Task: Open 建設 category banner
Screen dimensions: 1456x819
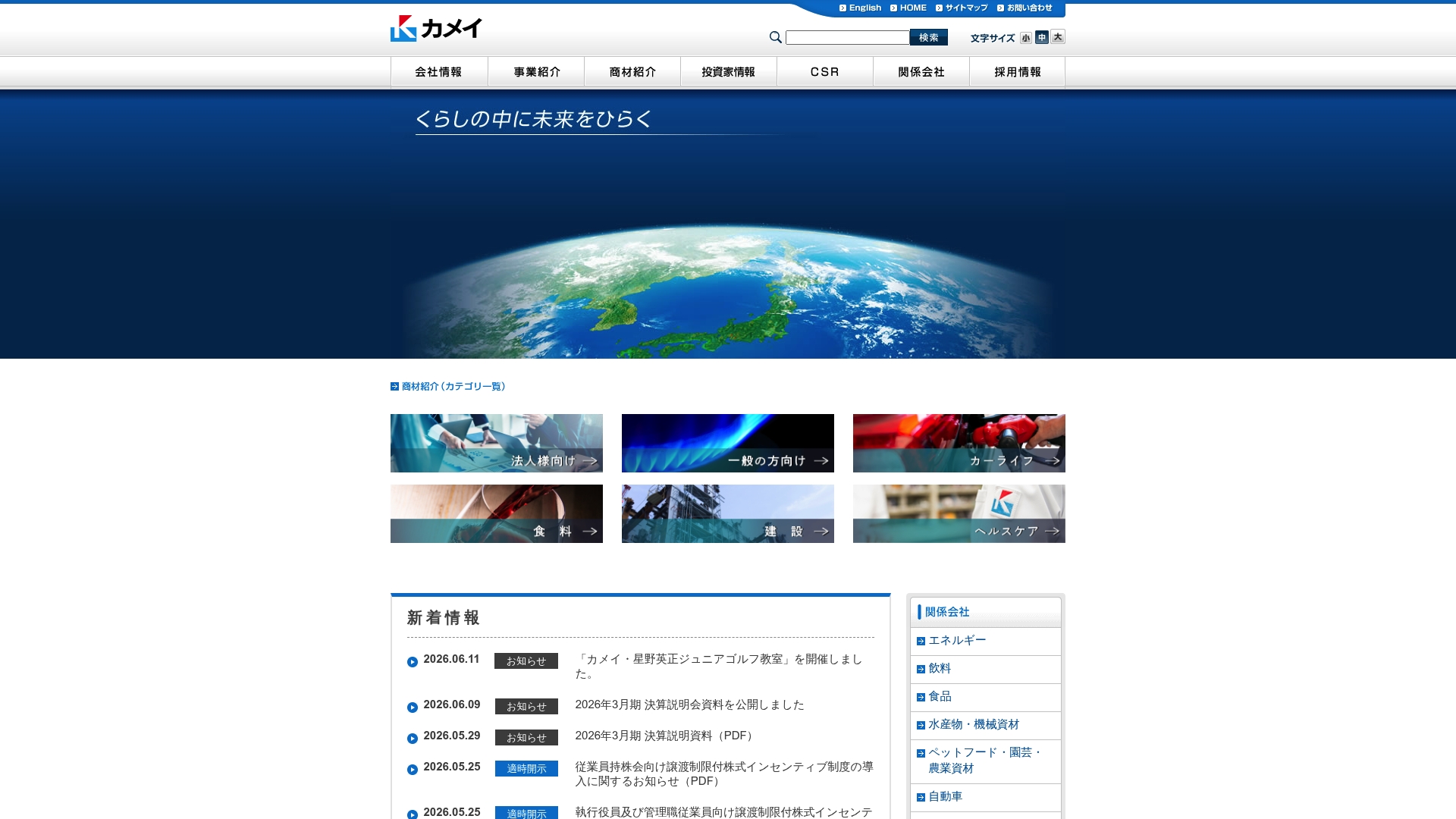Action: (728, 513)
